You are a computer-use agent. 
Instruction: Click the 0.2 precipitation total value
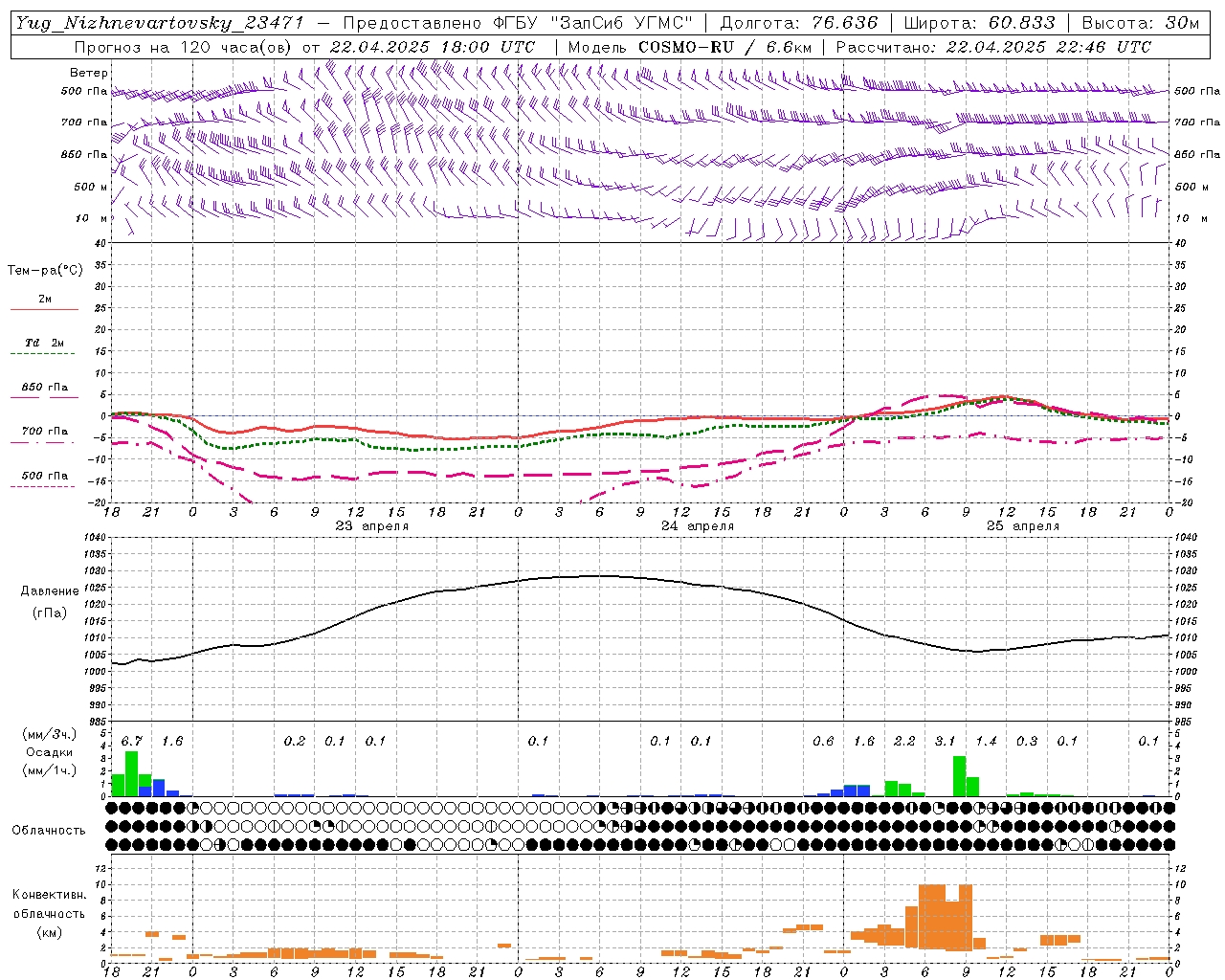point(295,741)
